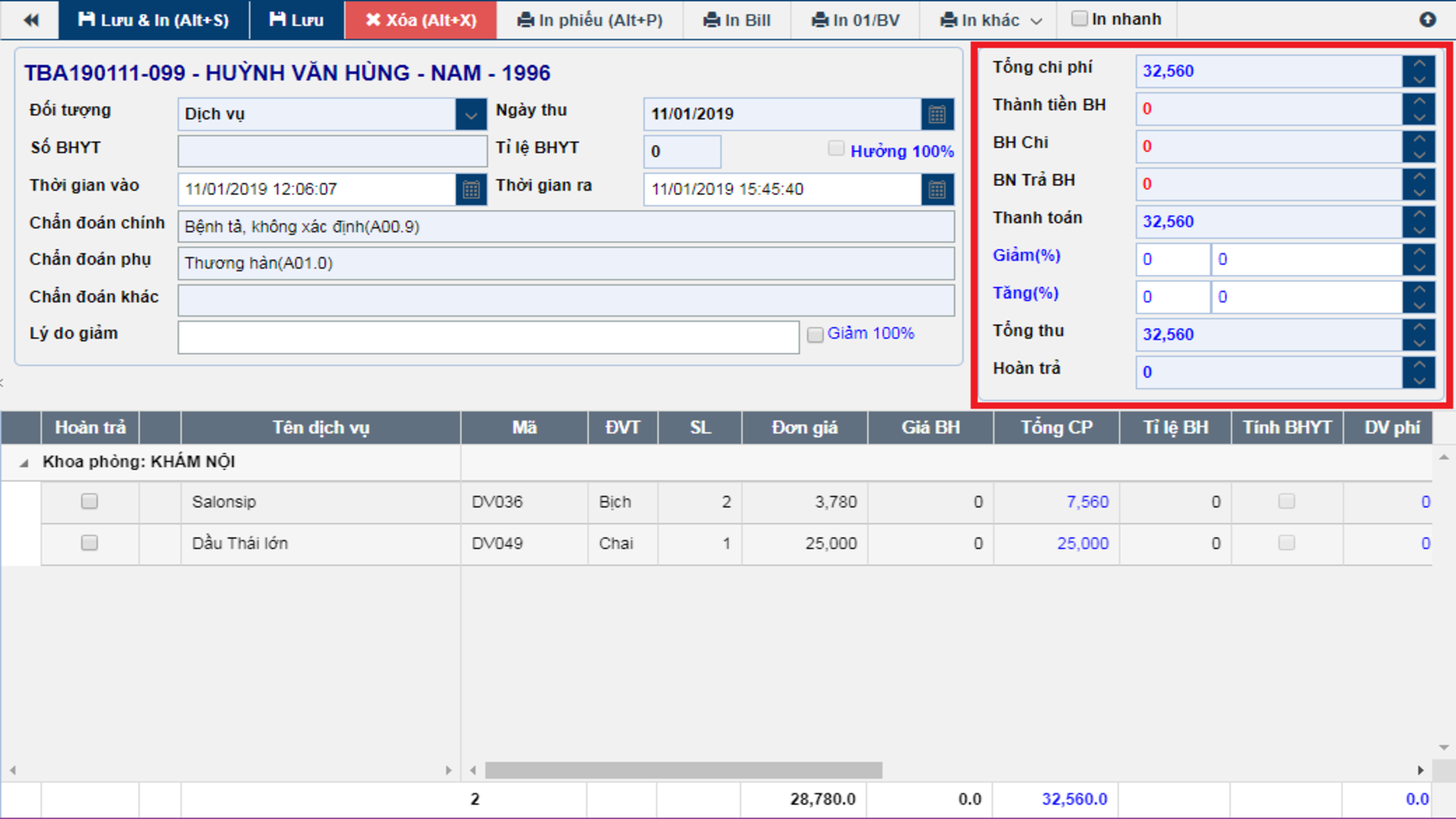Image resolution: width=1456 pixels, height=819 pixels.
Task: Open calendar picker for Ngày thu
Action: [x=937, y=115]
